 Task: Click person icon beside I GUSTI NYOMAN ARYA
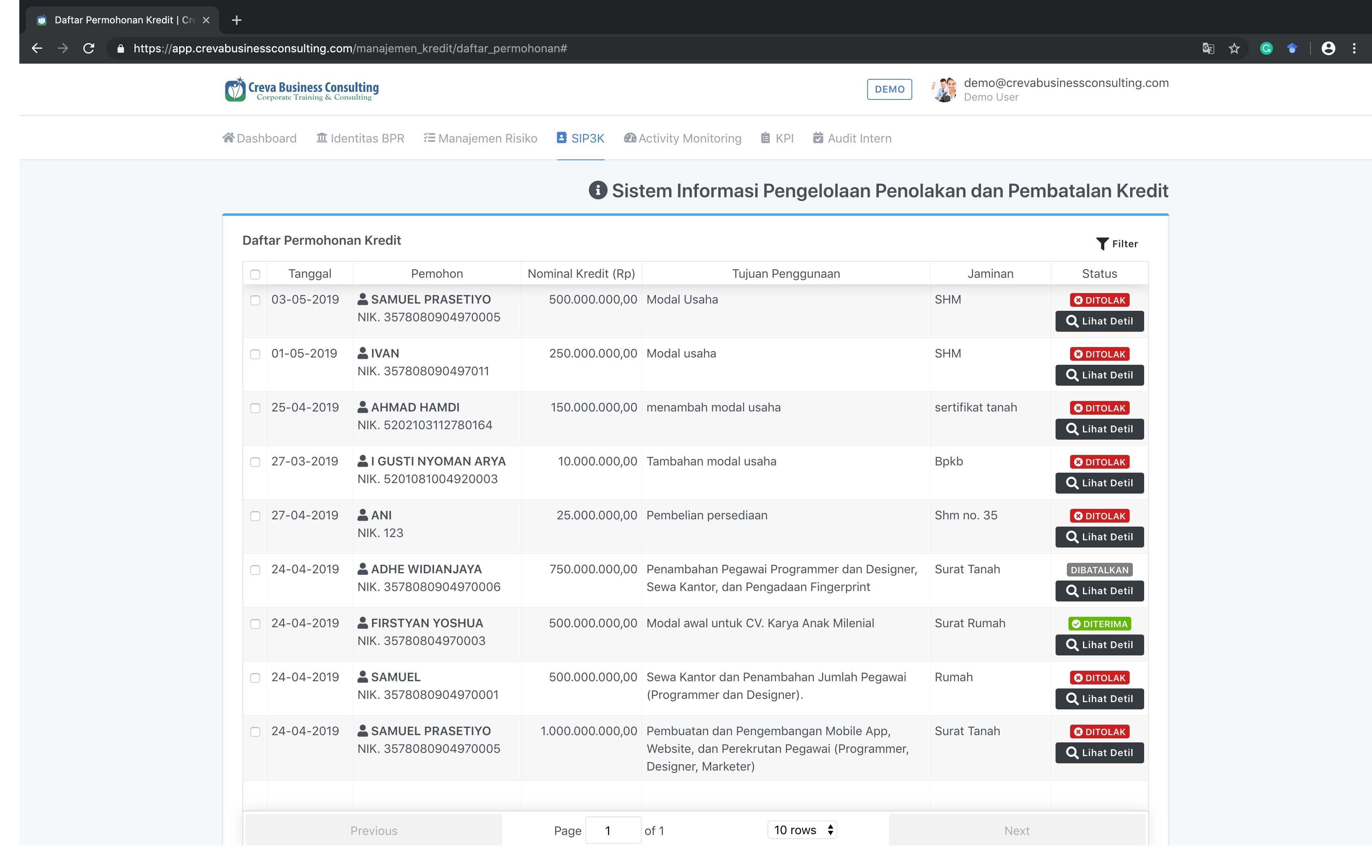[362, 461]
